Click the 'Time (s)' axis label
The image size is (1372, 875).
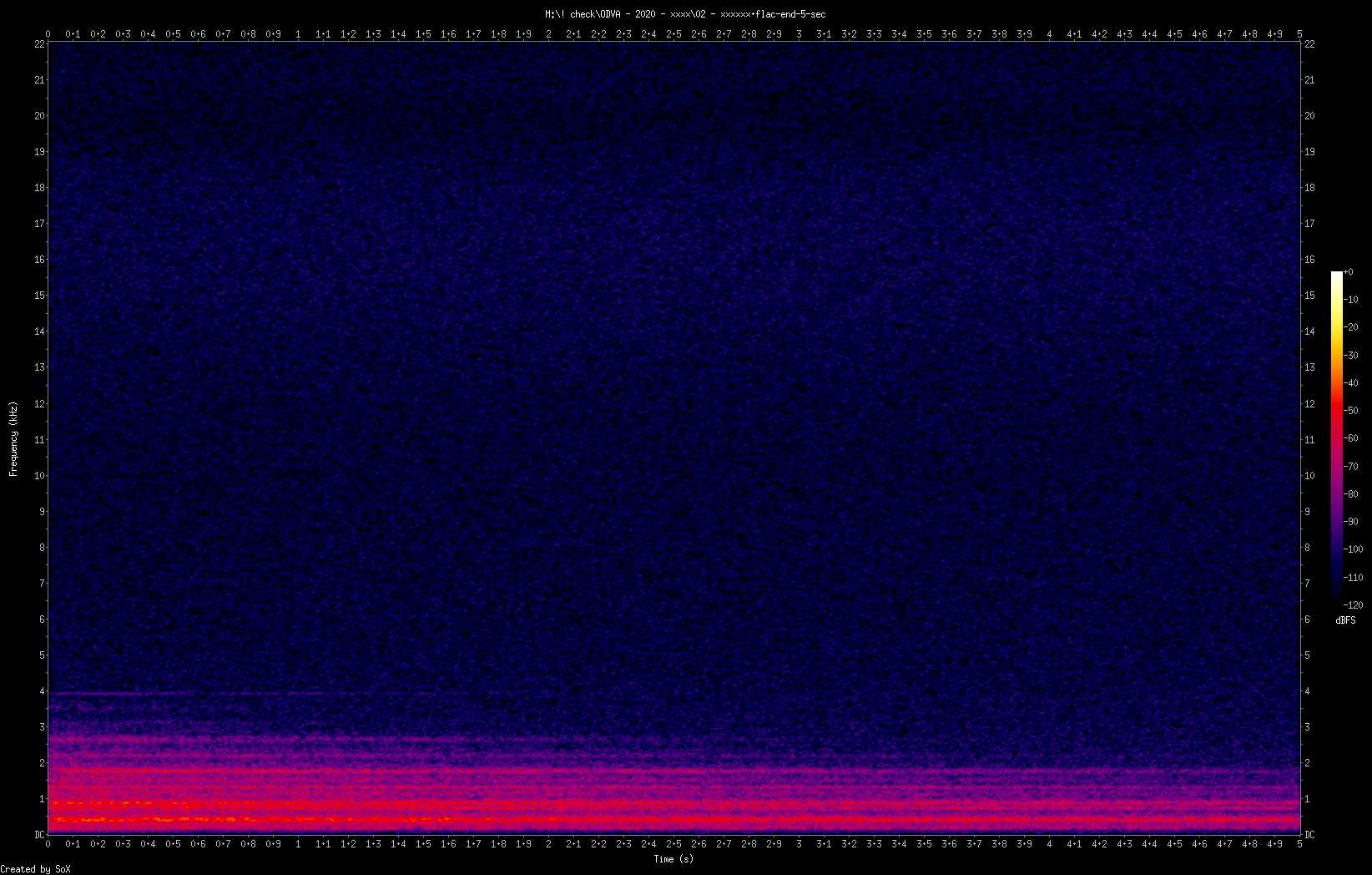[x=673, y=858]
